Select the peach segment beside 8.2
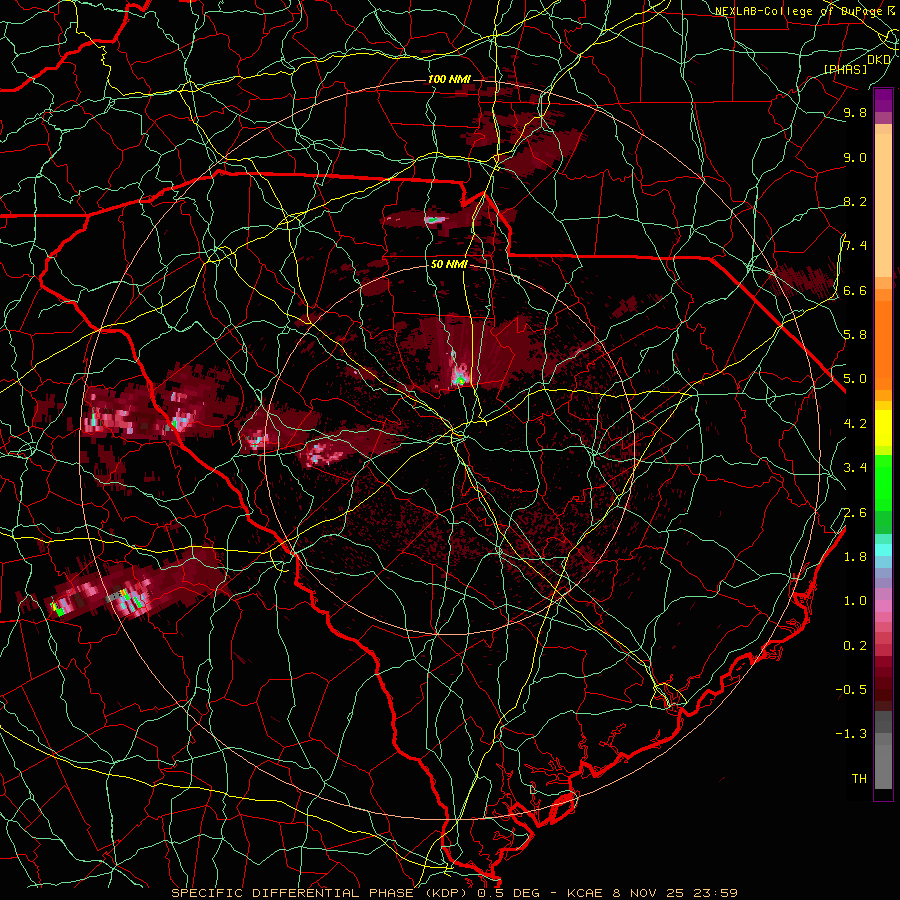Image resolution: width=900 pixels, height=900 pixels. (x=883, y=205)
